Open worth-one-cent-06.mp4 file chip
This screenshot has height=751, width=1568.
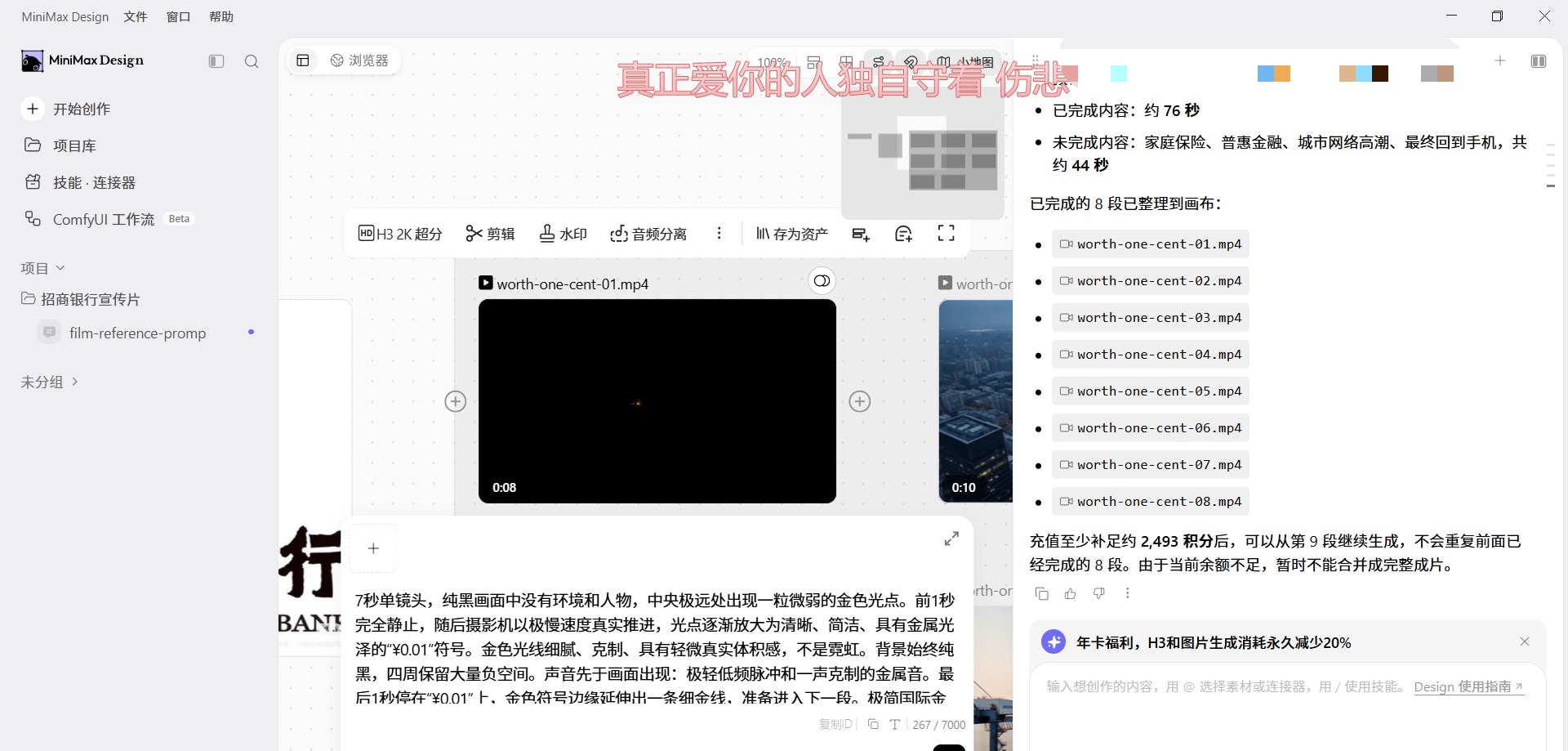(x=1151, y=428)
